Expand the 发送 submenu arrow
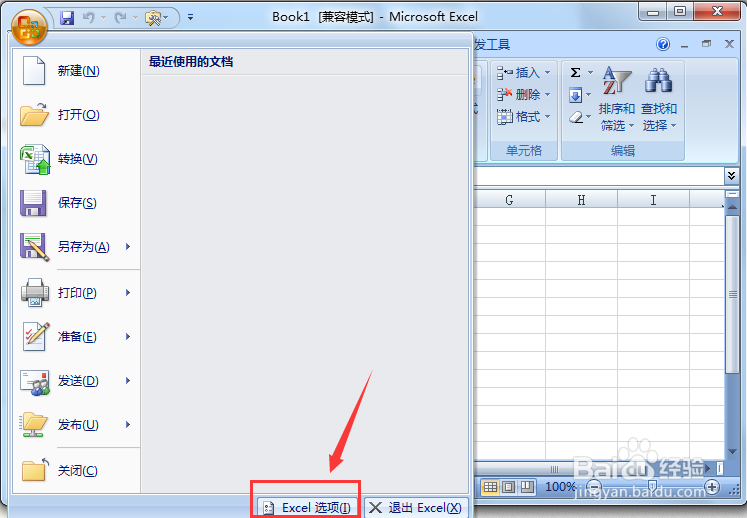 (128, 380)
